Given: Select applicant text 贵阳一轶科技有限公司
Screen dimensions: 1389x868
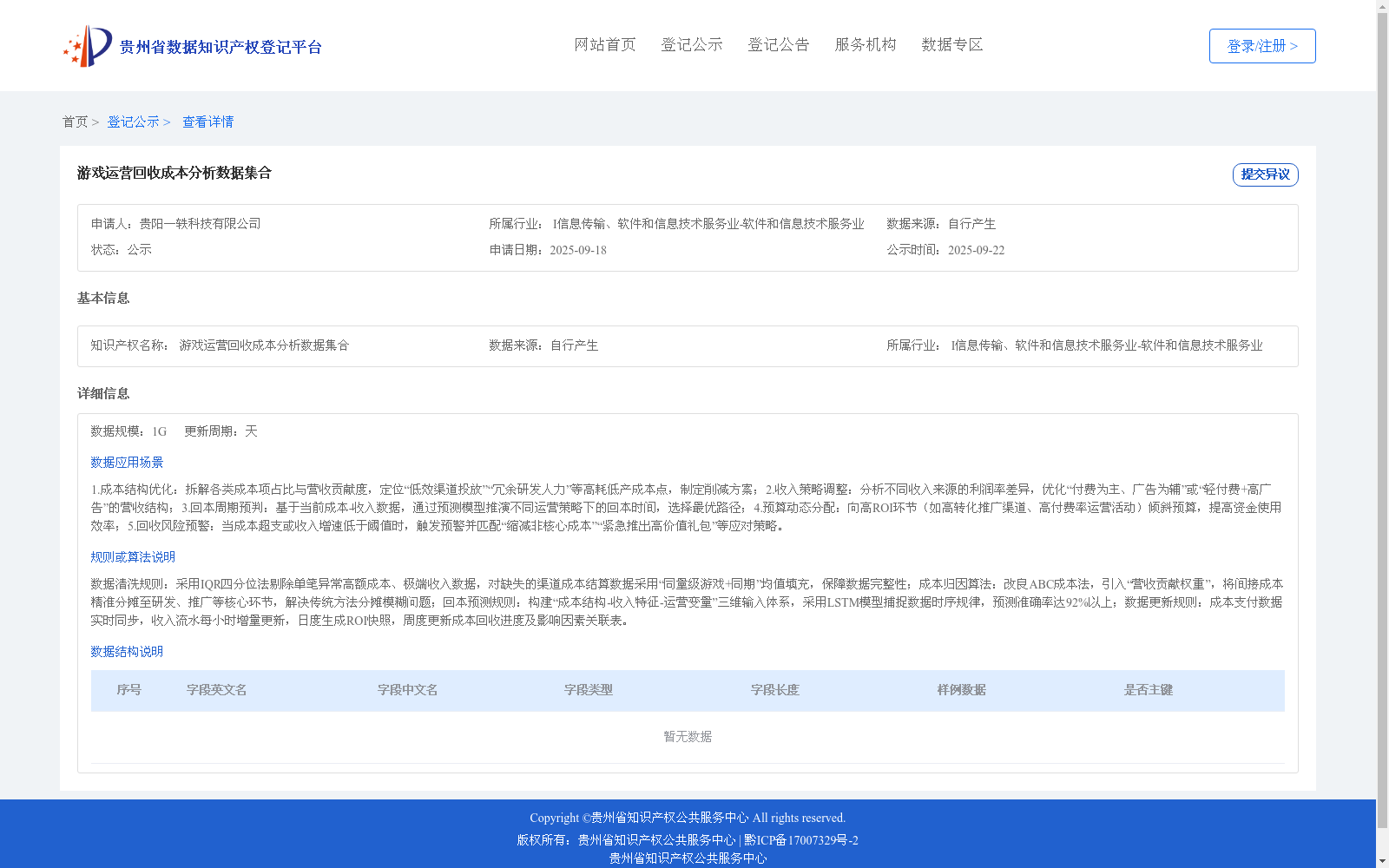Looking at the screenshot, I should [200, 224].
